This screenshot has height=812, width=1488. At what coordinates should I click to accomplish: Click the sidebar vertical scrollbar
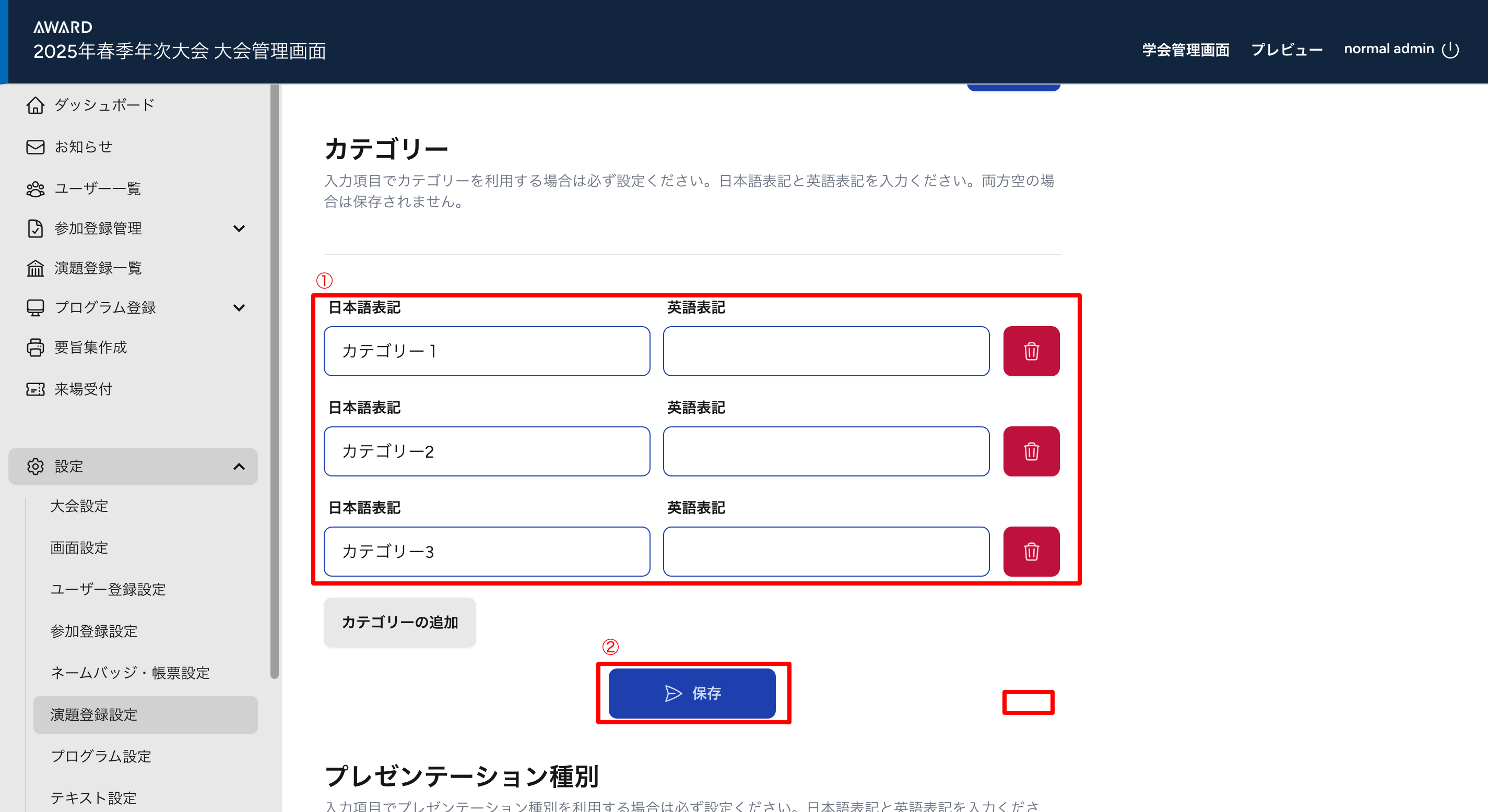pos(275,381)
